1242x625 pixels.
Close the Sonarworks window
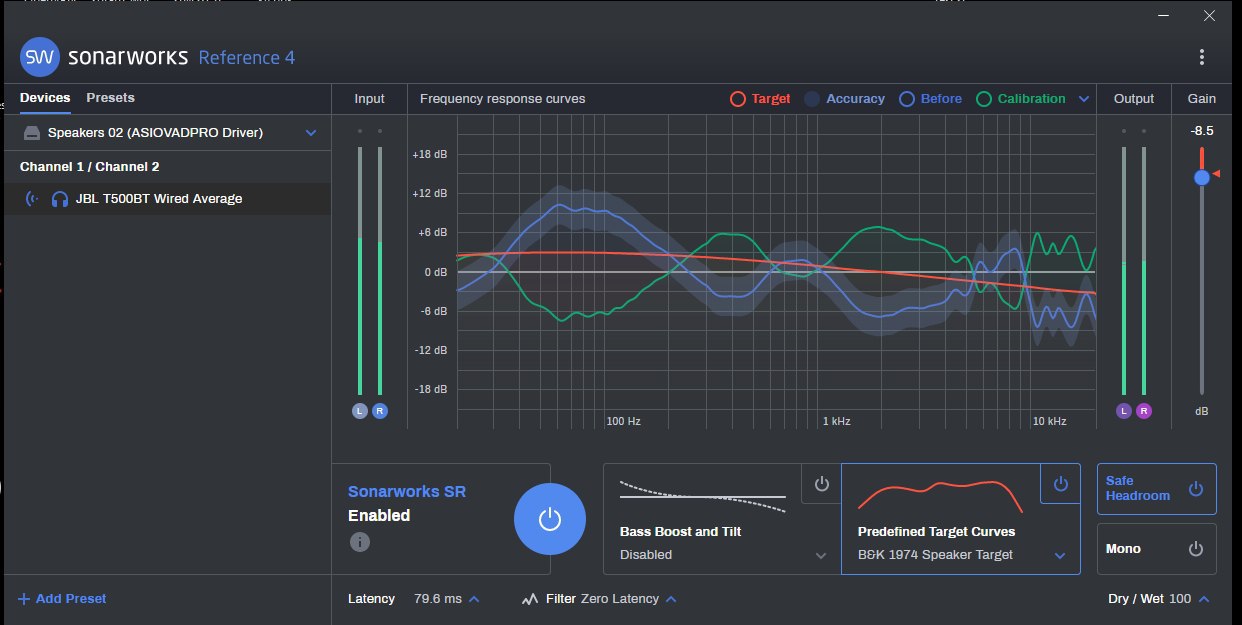pos(1209,16)
